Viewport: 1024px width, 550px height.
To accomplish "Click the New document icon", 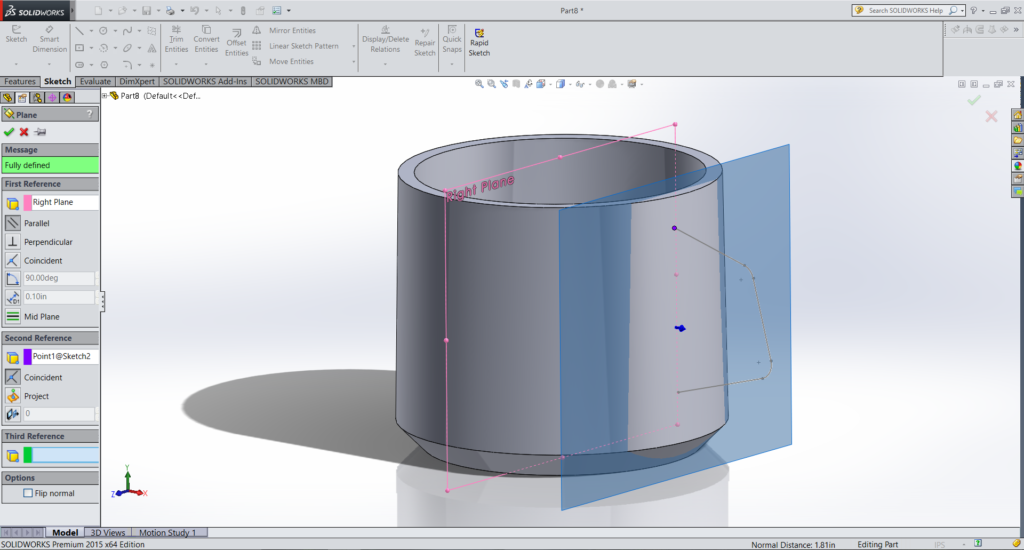I will pos(98,10).
